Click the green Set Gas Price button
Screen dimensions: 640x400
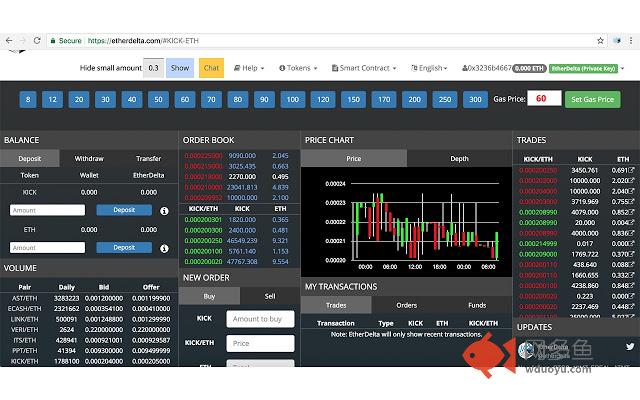coord(592,99)
